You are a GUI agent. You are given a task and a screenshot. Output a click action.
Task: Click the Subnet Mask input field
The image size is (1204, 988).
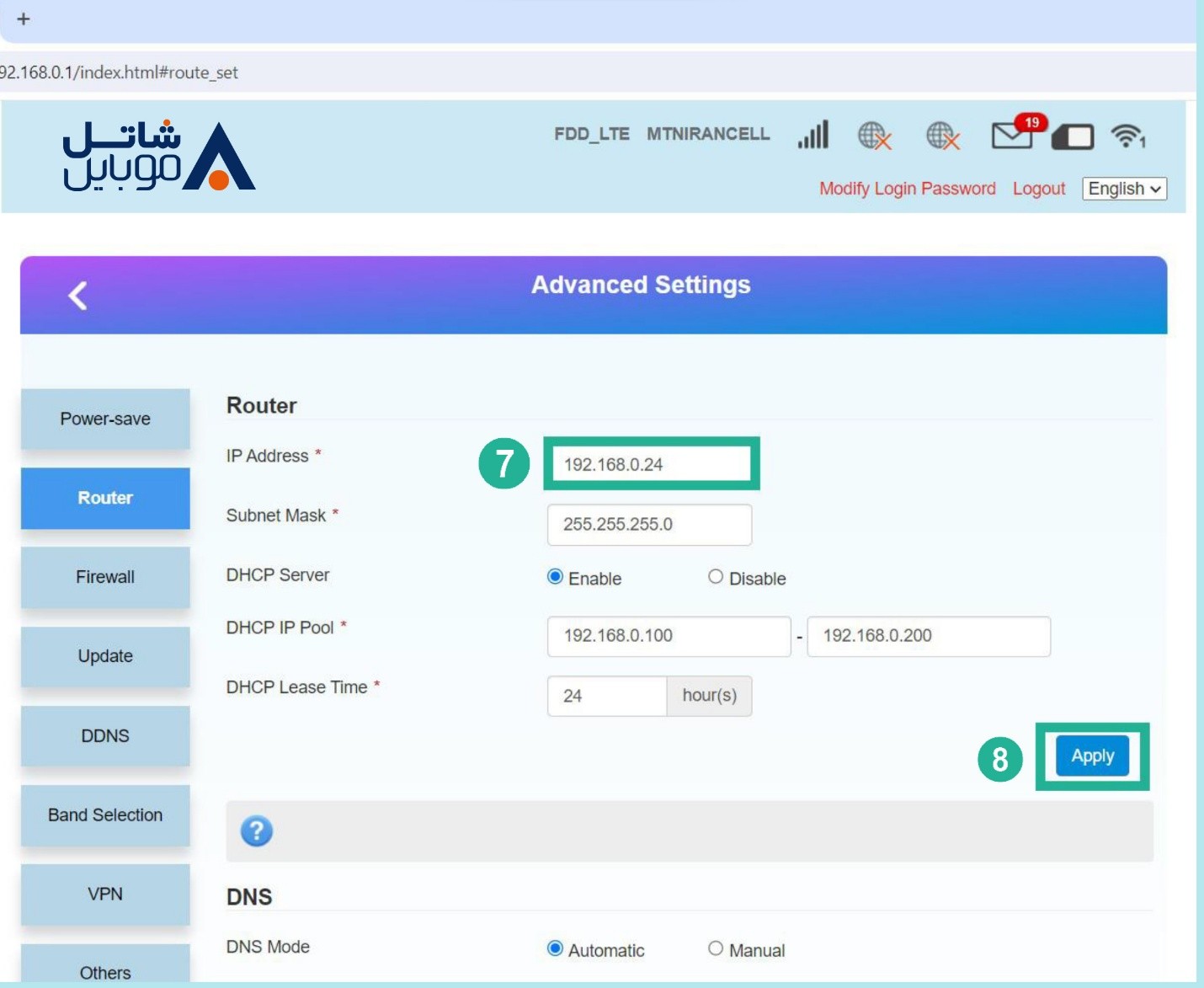(649, 525)
